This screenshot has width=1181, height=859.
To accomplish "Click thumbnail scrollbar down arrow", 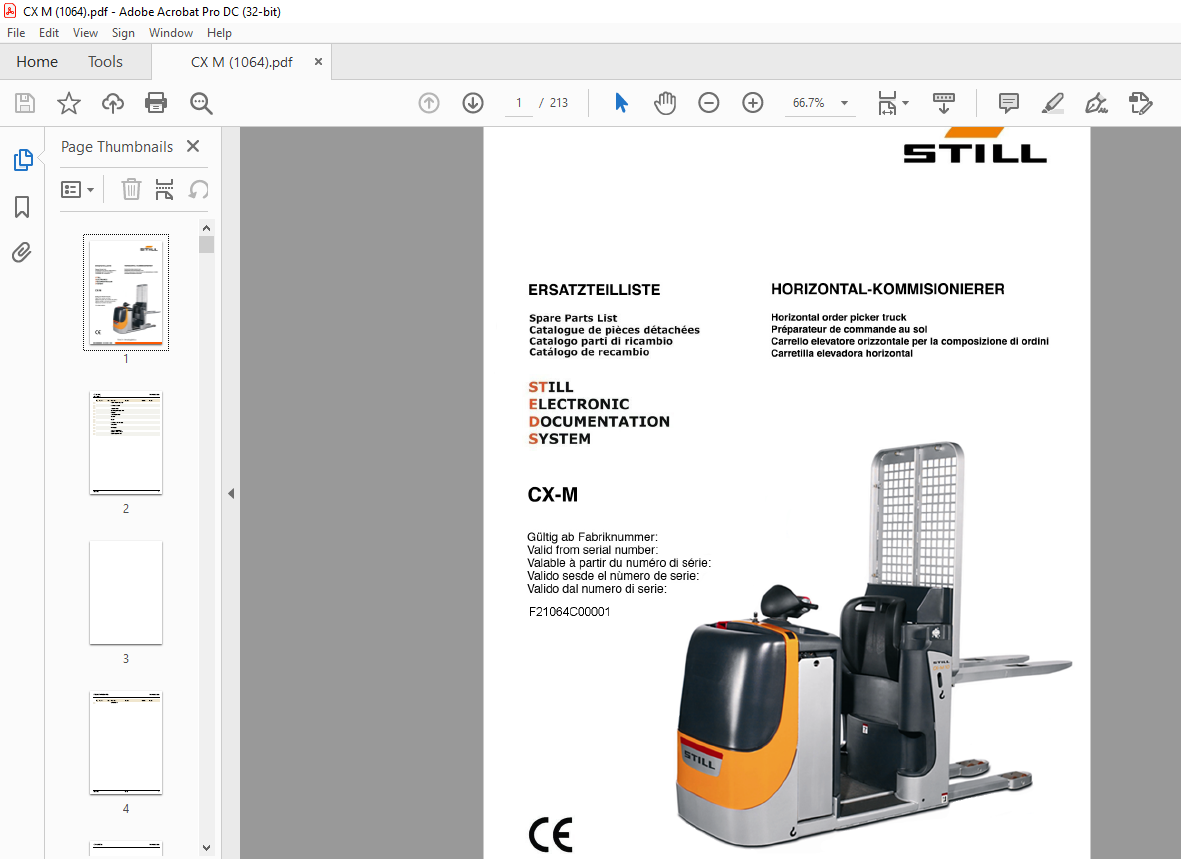I will coord(206,848).
